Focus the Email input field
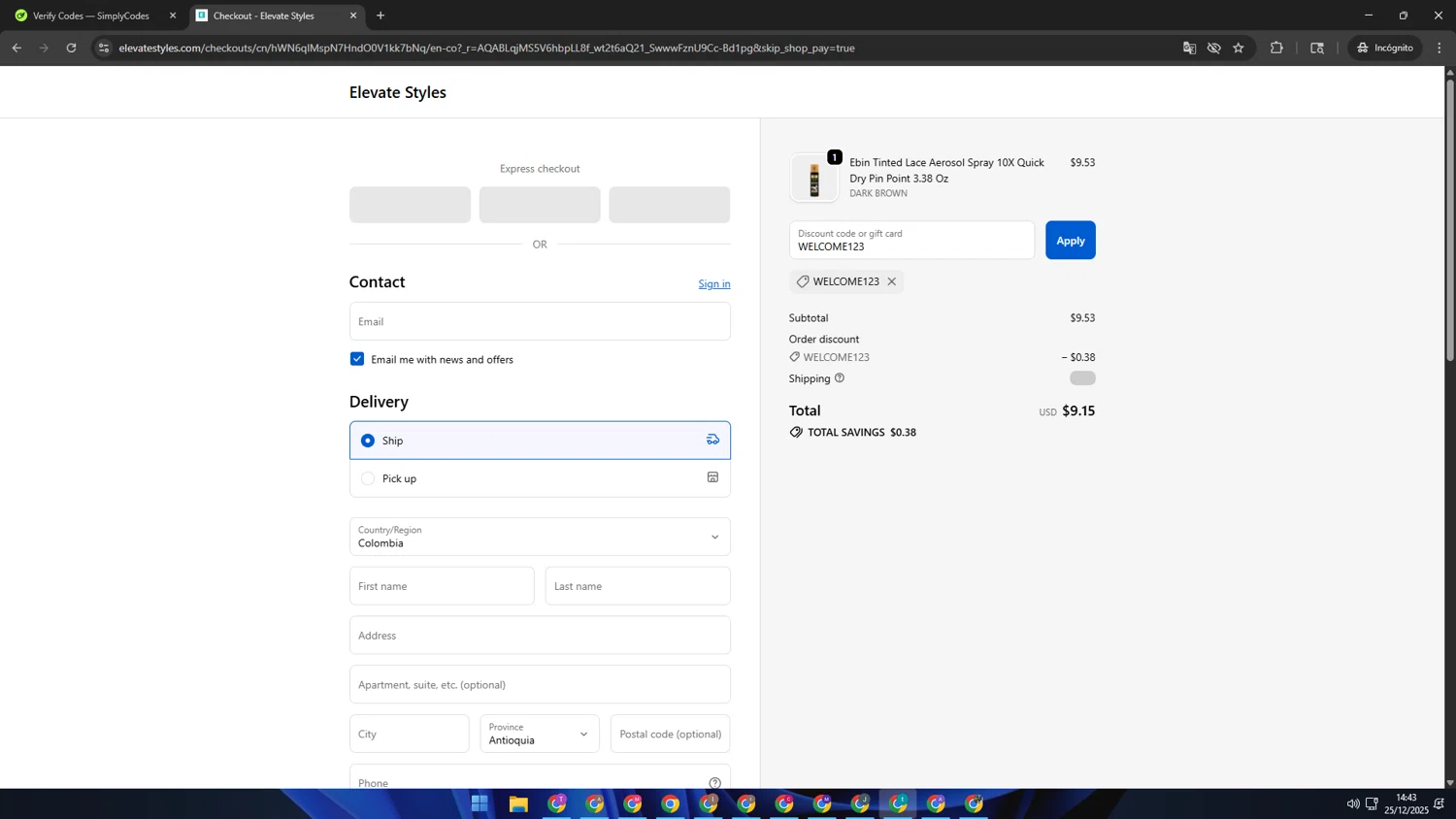The width and height of the screenshot is (1456, 819). point(540,321)
